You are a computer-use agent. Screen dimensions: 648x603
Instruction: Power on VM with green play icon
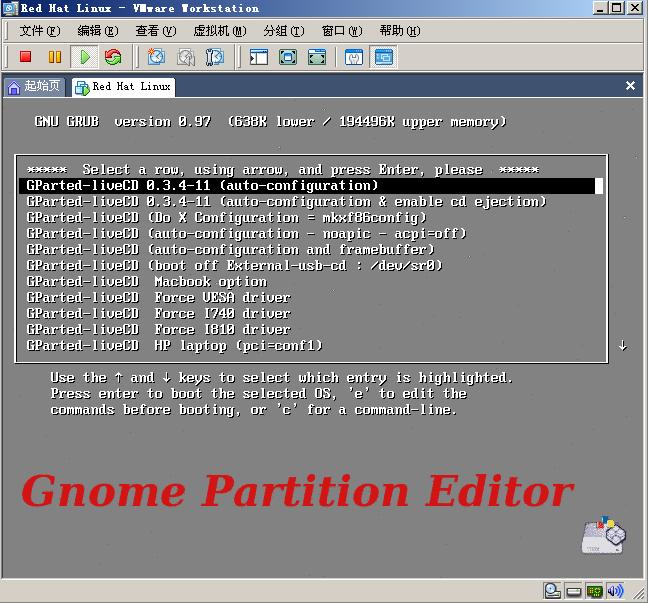85,57
